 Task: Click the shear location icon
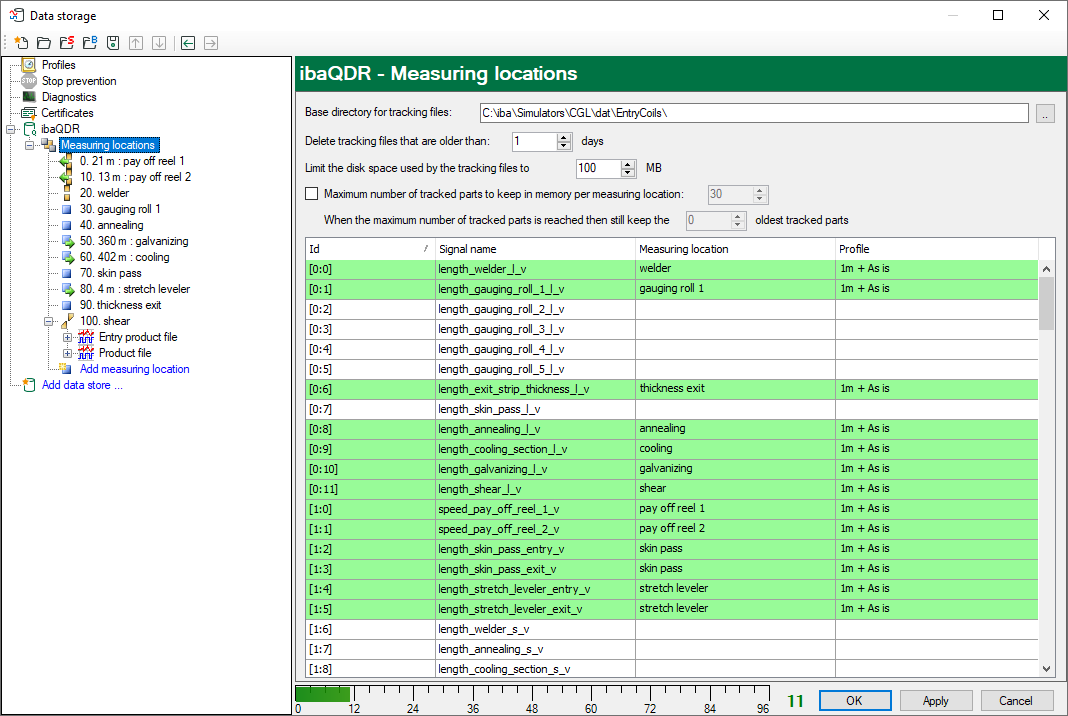coord(67,321)
